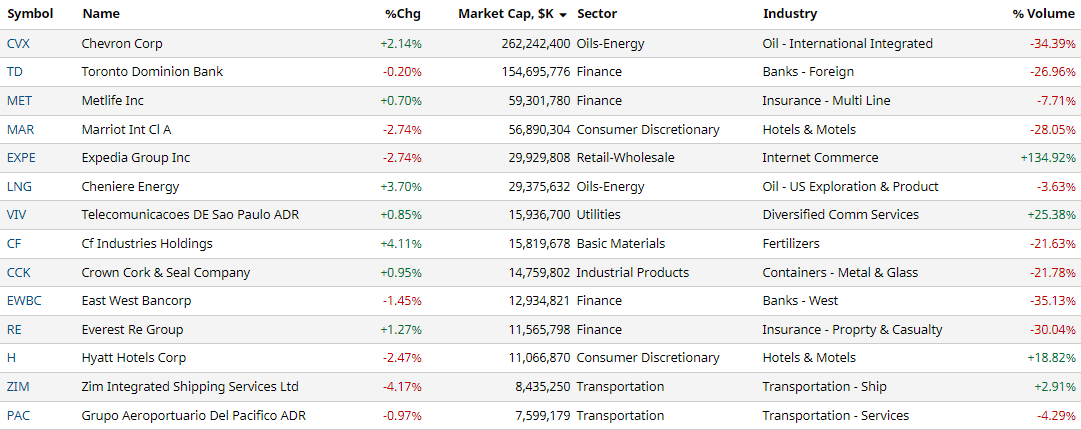Click the Market Cap sort arrow
Viewport: 1081px width, 430px height.
564,15
